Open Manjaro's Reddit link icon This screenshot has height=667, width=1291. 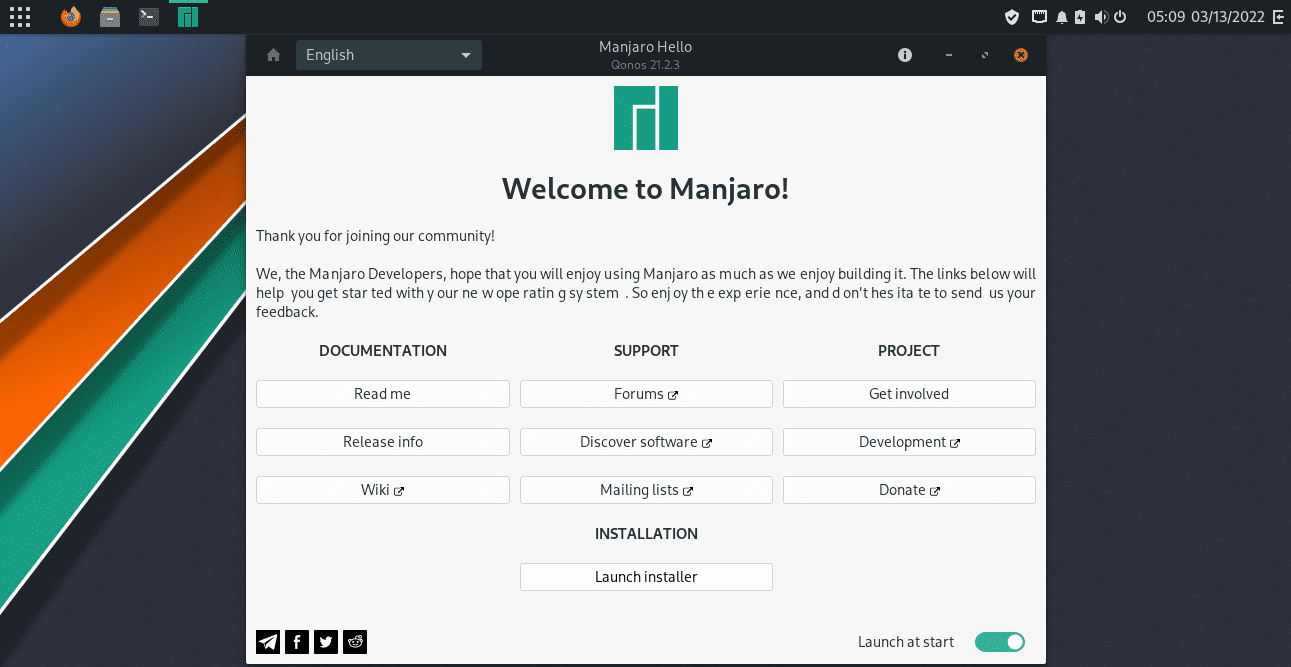coord(355,642)
